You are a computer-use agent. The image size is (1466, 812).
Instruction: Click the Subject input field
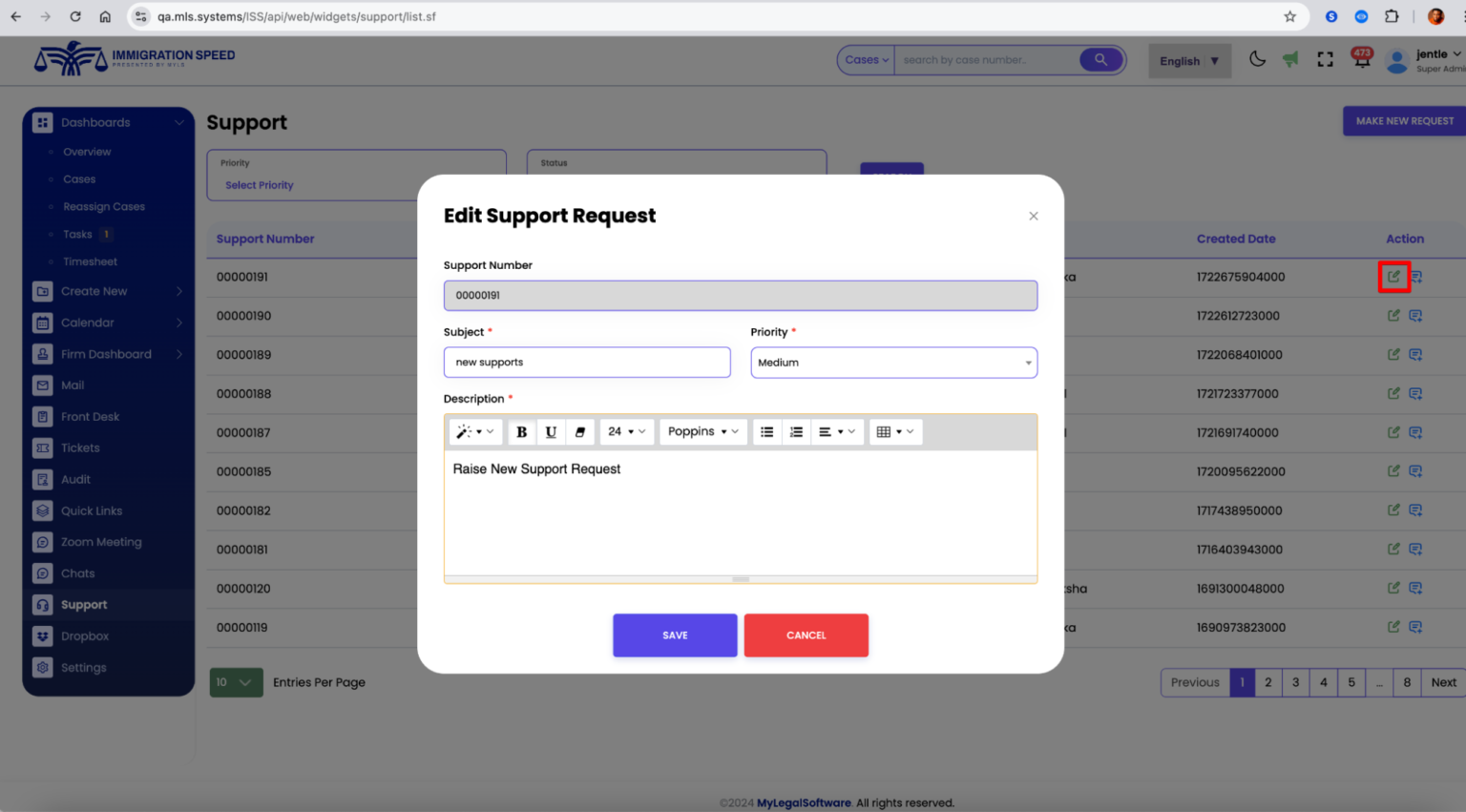click(x=586, y=362)
